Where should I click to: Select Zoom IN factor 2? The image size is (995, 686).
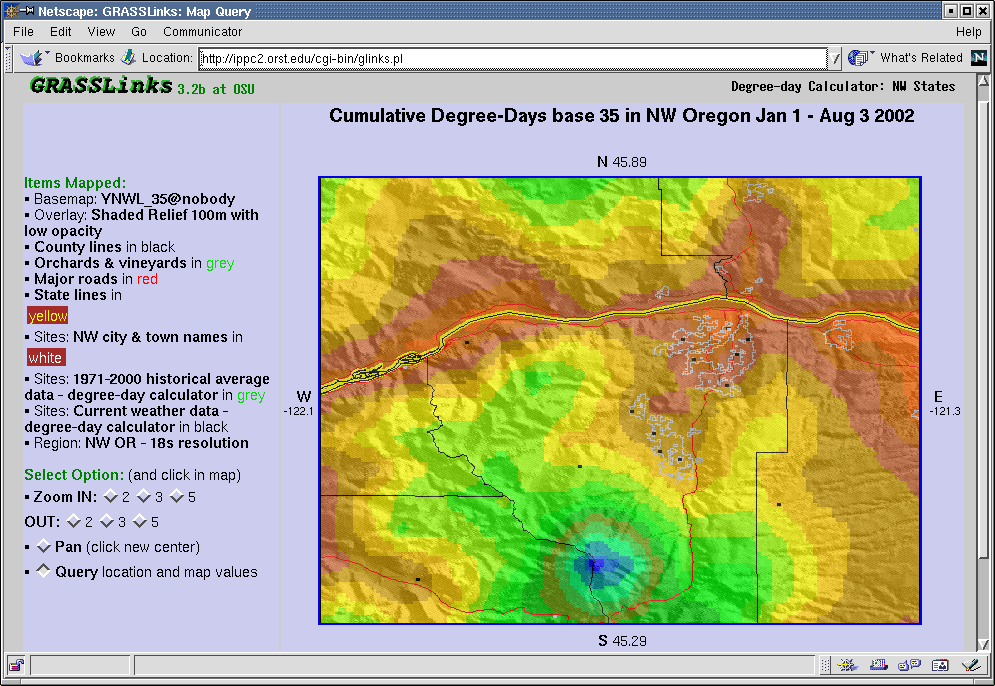110,496
